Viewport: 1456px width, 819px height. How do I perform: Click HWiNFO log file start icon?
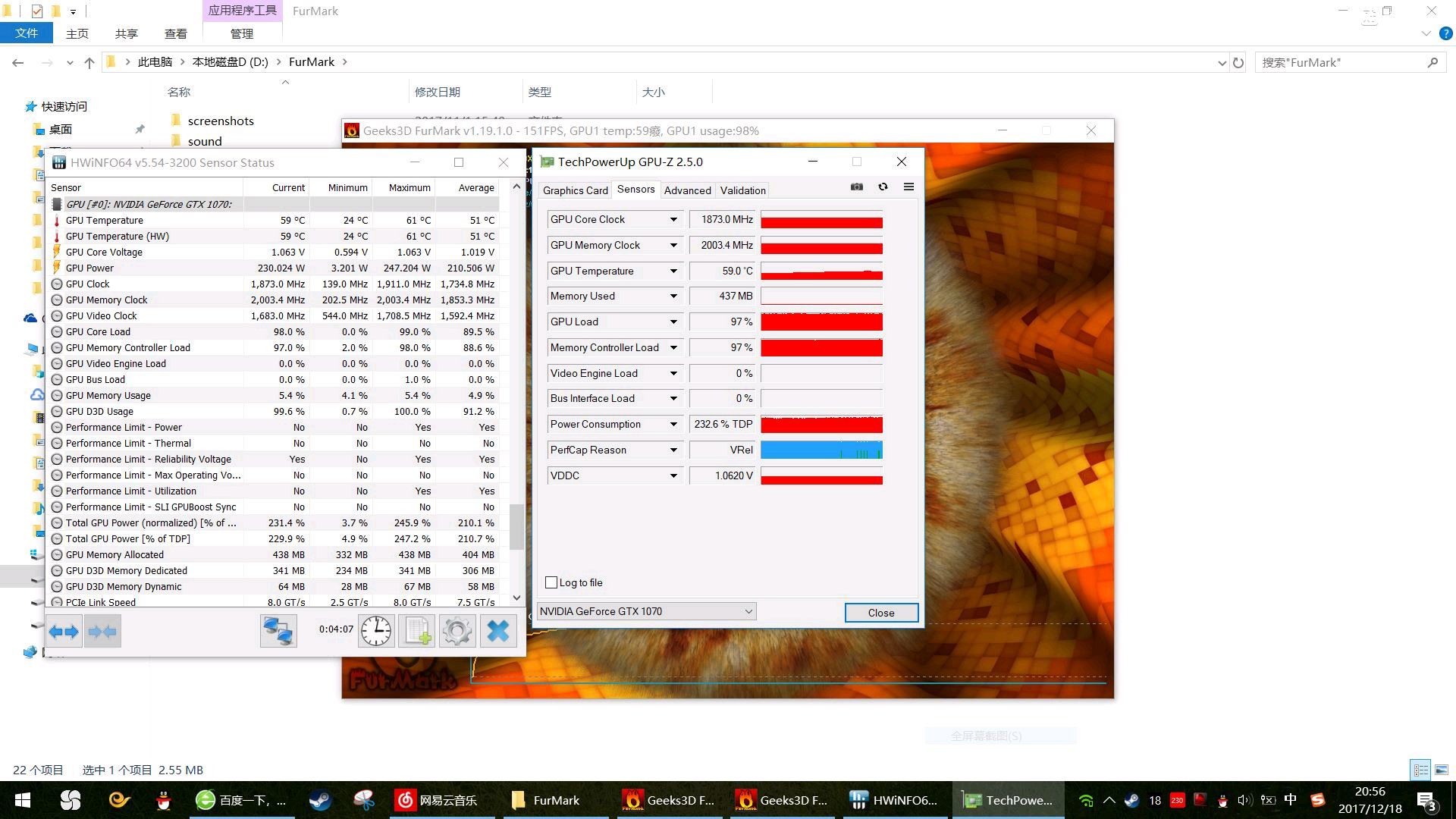coord(417,631)
